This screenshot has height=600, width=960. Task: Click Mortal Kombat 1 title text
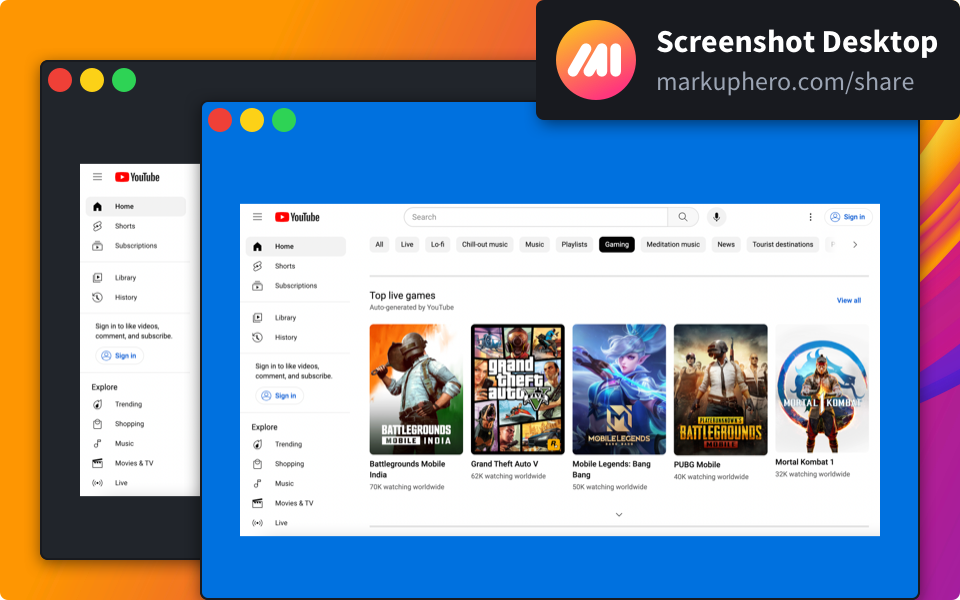(x=804, y=462)
